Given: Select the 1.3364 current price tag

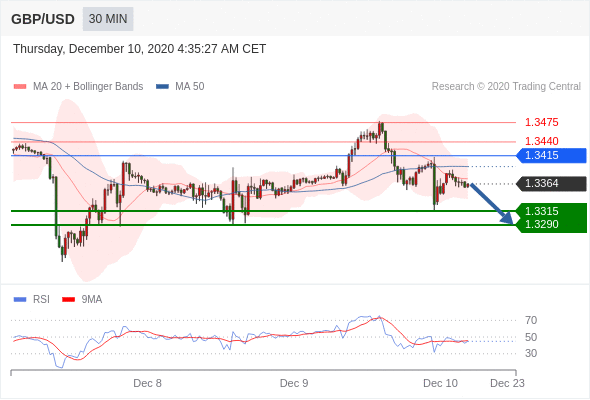Looking at the screenshot, I should (x=551, y=184).
